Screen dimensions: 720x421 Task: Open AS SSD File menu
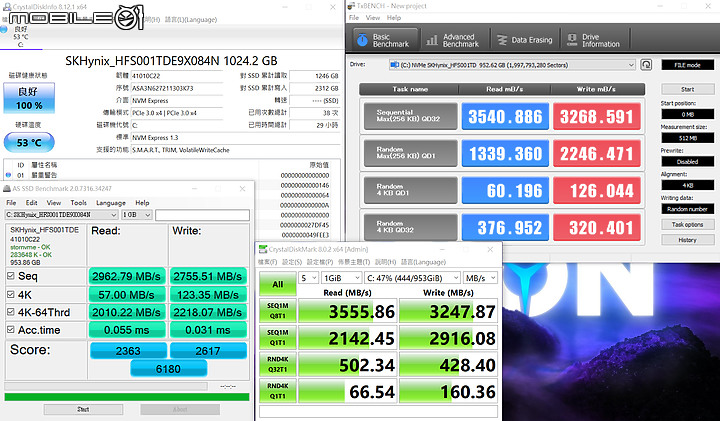pyautogui.click(x=11, y=202)
